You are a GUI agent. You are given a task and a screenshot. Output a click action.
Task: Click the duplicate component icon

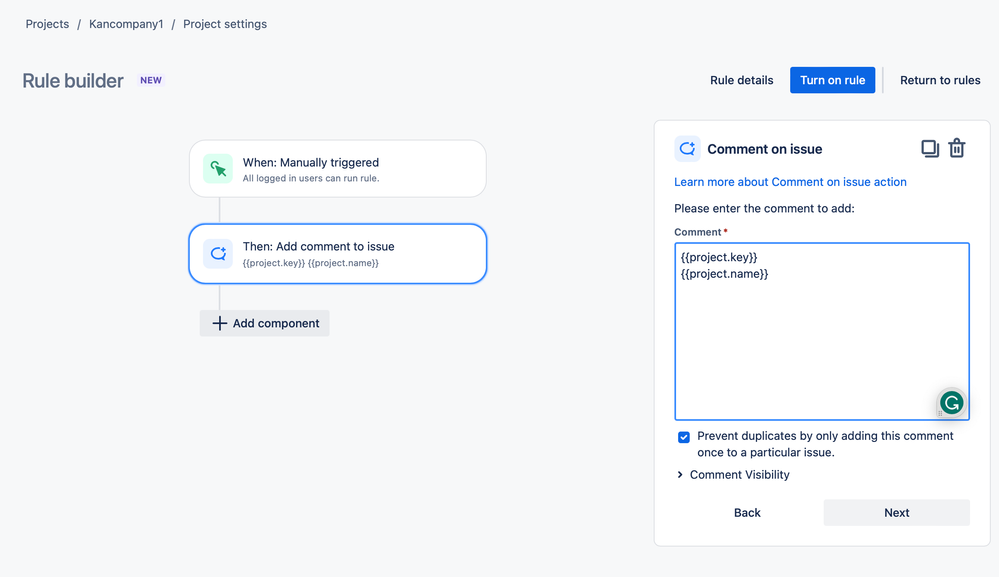pyautogui.click(x=930, y=149)
